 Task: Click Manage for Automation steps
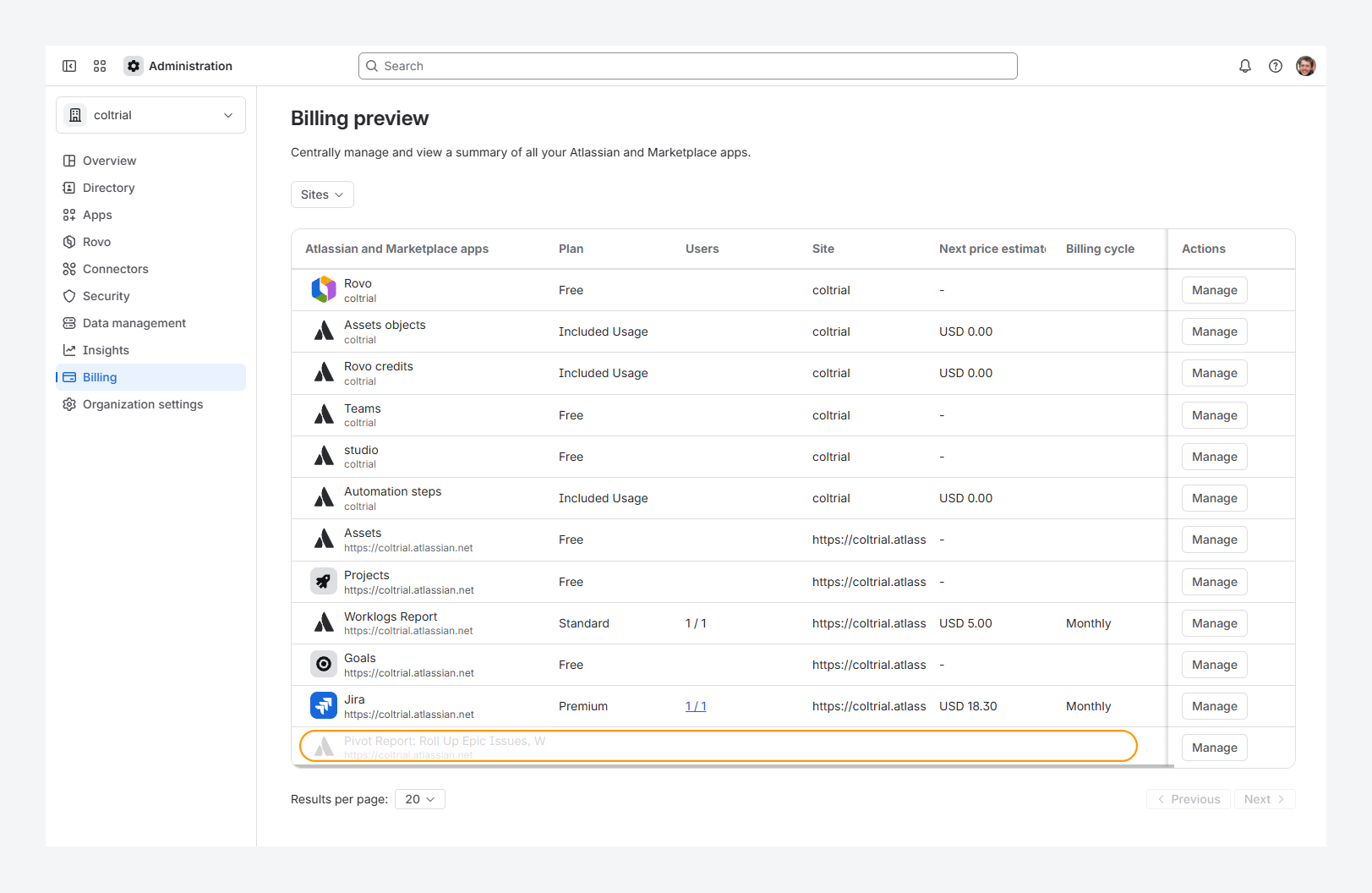pos(1214,498)
